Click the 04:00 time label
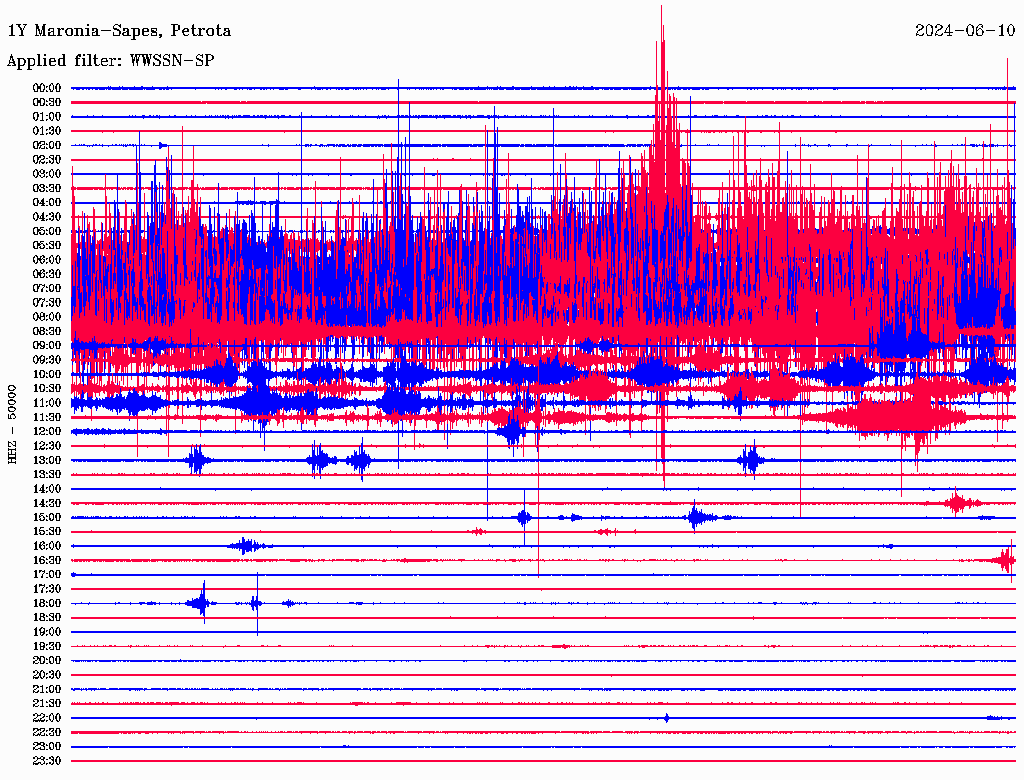Screen dimensions: 1024x780 [x=47, y=202]
